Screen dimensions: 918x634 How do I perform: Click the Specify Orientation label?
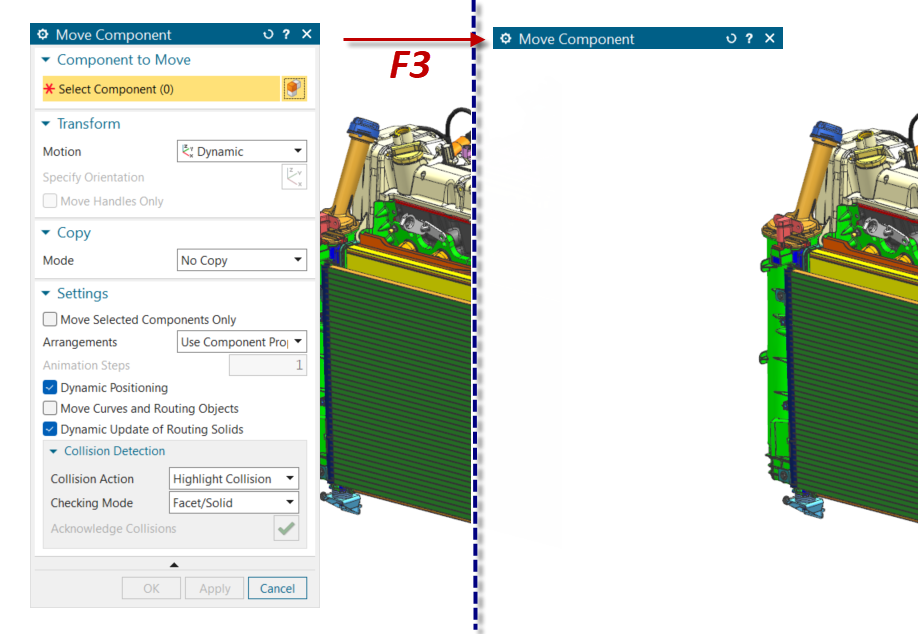(x=93, y=177)
